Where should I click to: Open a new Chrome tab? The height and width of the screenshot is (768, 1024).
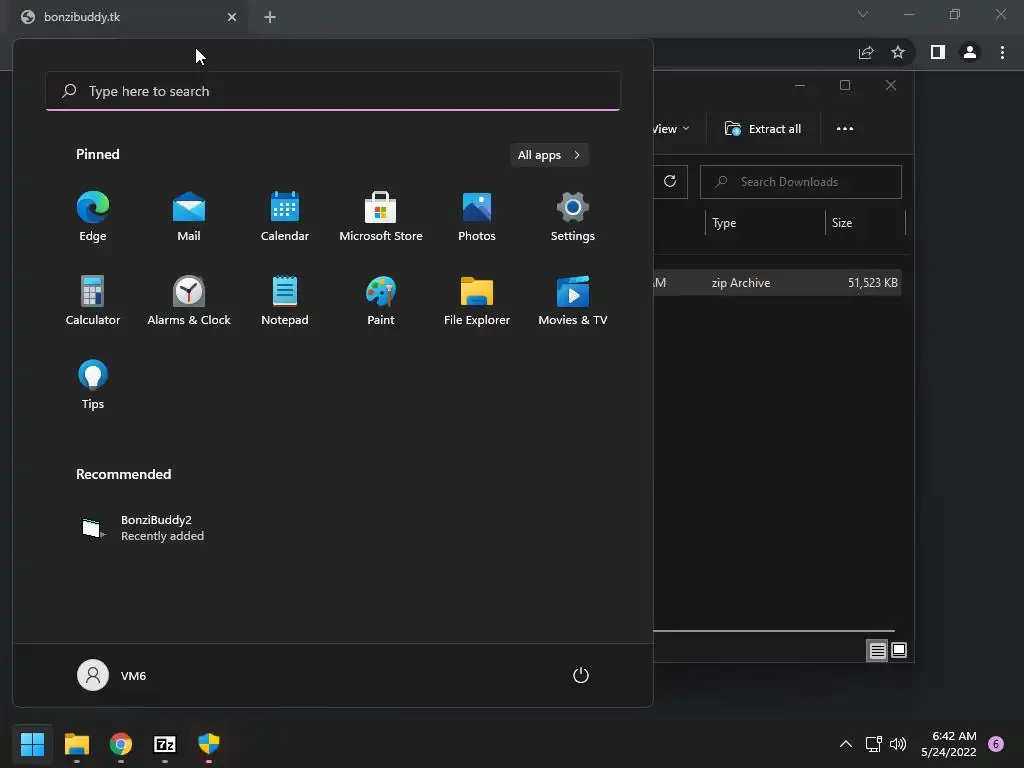click(270, 17)
